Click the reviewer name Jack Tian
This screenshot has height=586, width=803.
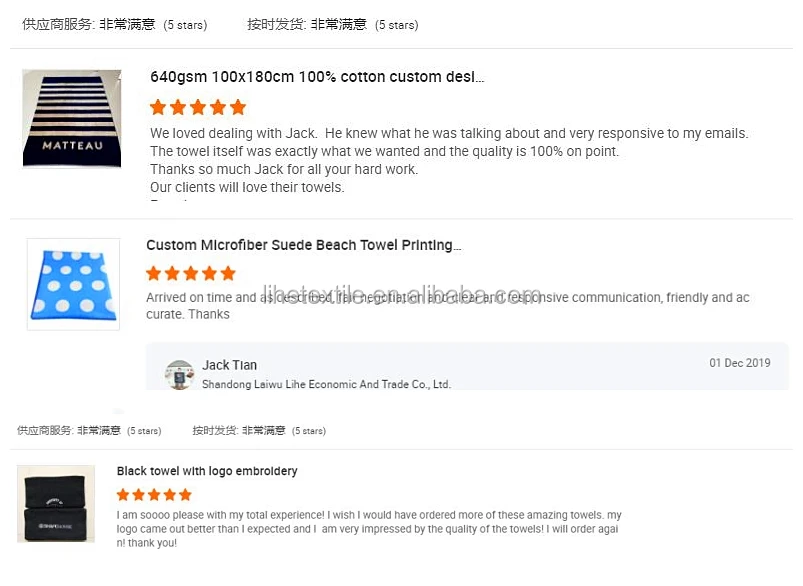[229, 365]
